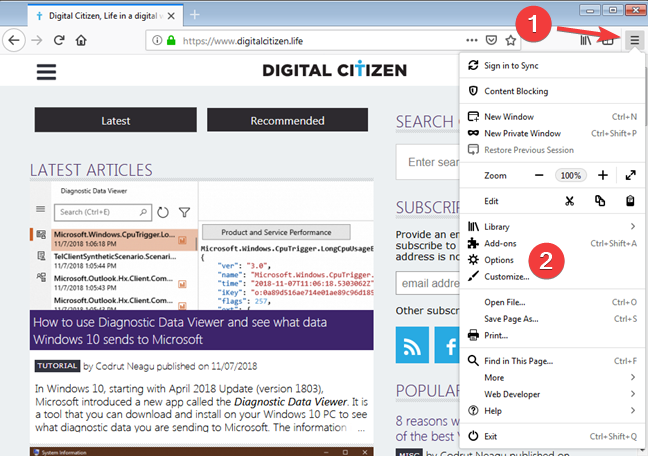
Task: Expand the Library submenu
Action: pos(552,227)
